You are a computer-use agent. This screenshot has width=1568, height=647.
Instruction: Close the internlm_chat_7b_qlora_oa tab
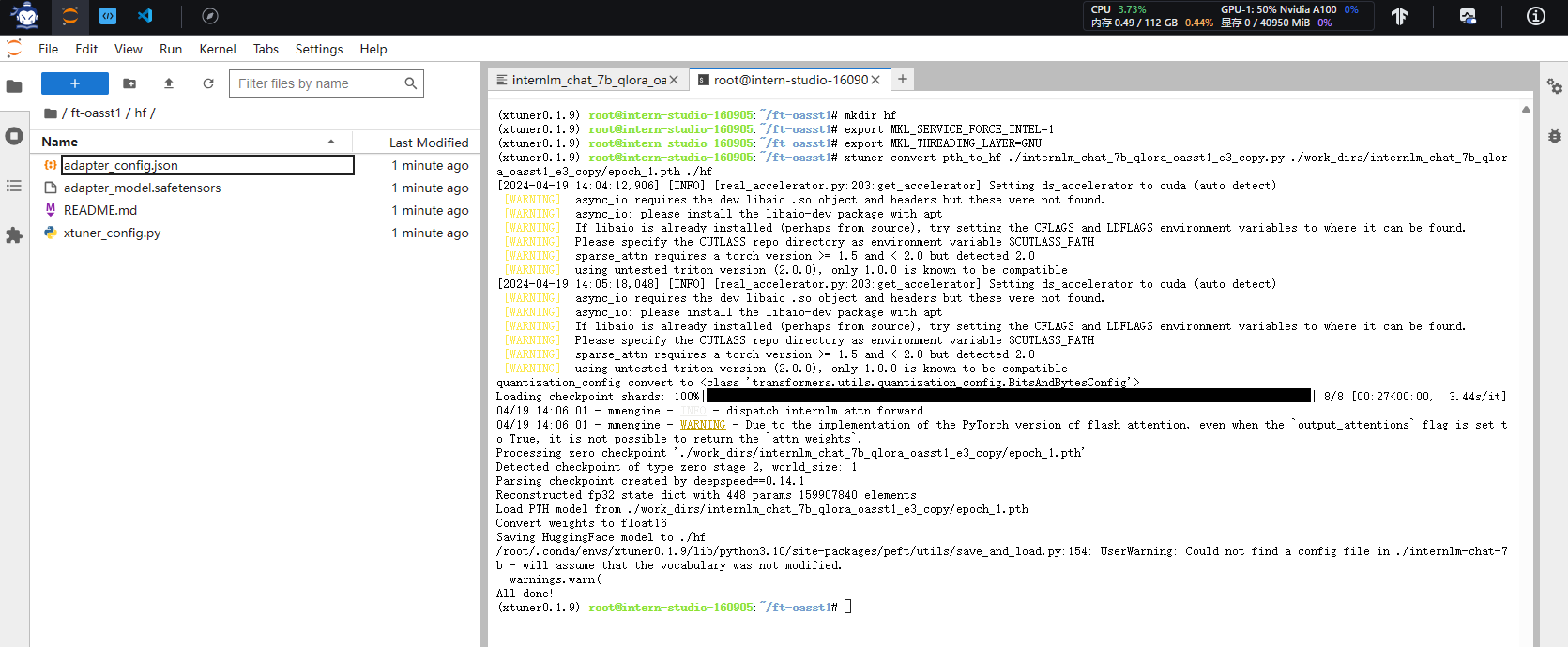[x=674, y=80]
